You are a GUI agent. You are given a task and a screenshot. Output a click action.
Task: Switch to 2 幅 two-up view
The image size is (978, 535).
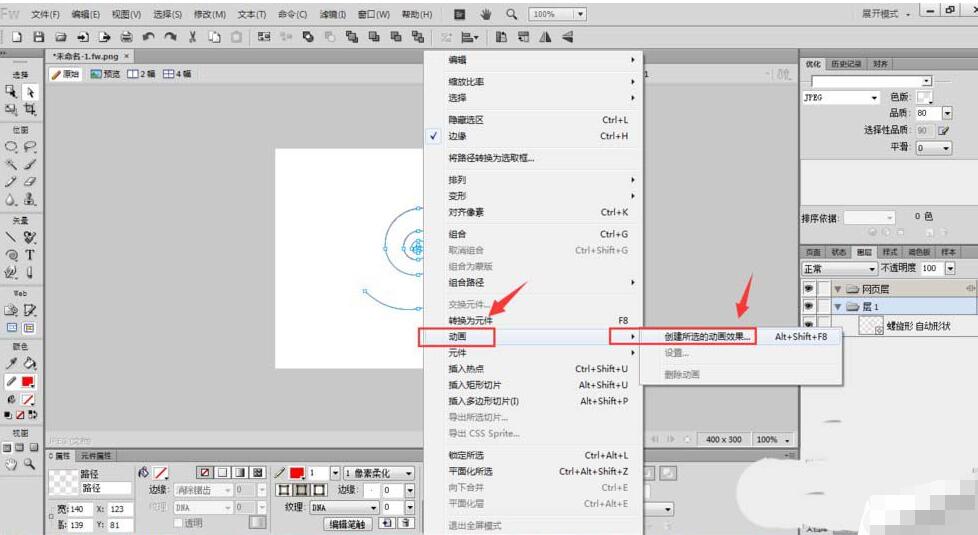(x=141, y=74)
